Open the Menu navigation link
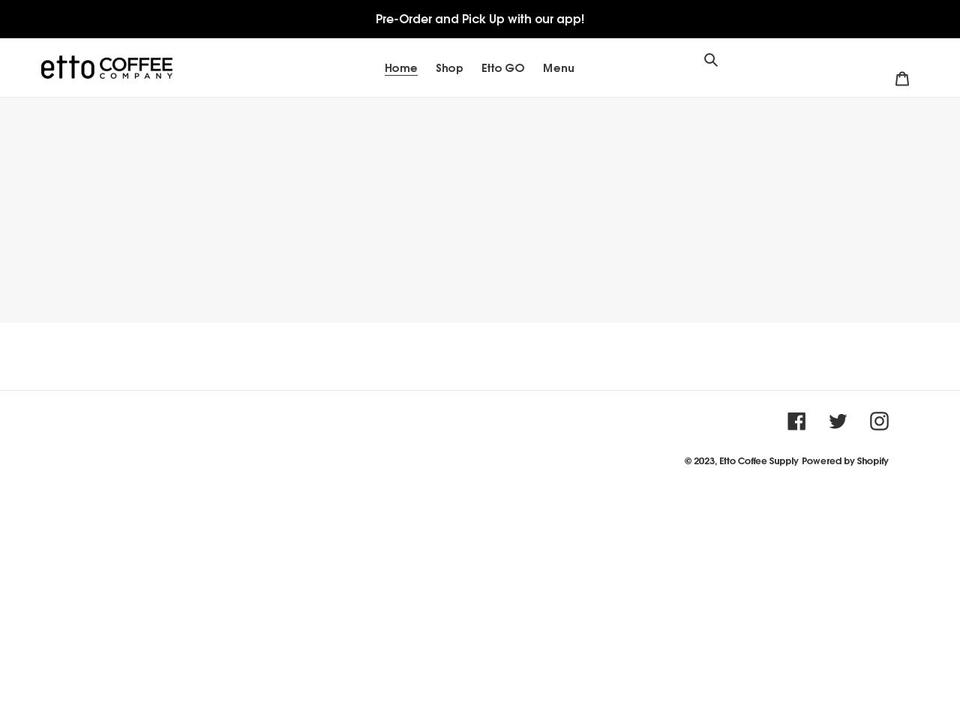960x720 pixels. point(558,68)
